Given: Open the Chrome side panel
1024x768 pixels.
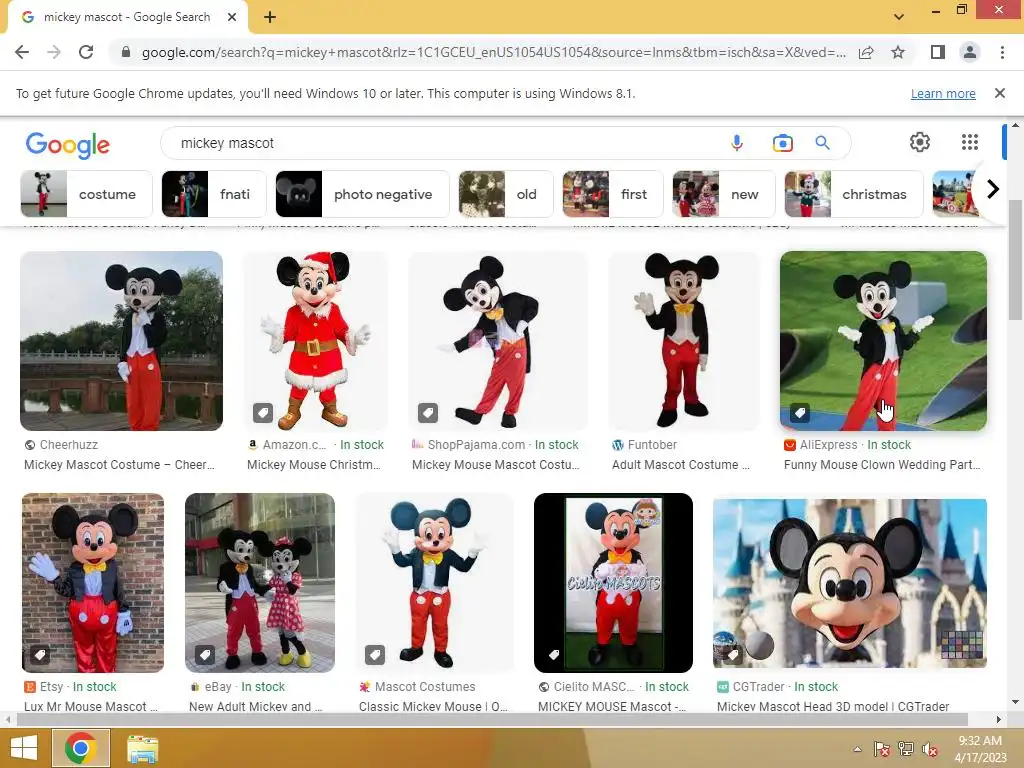Looking at the screenshot, I should click(x=938, y=52).
